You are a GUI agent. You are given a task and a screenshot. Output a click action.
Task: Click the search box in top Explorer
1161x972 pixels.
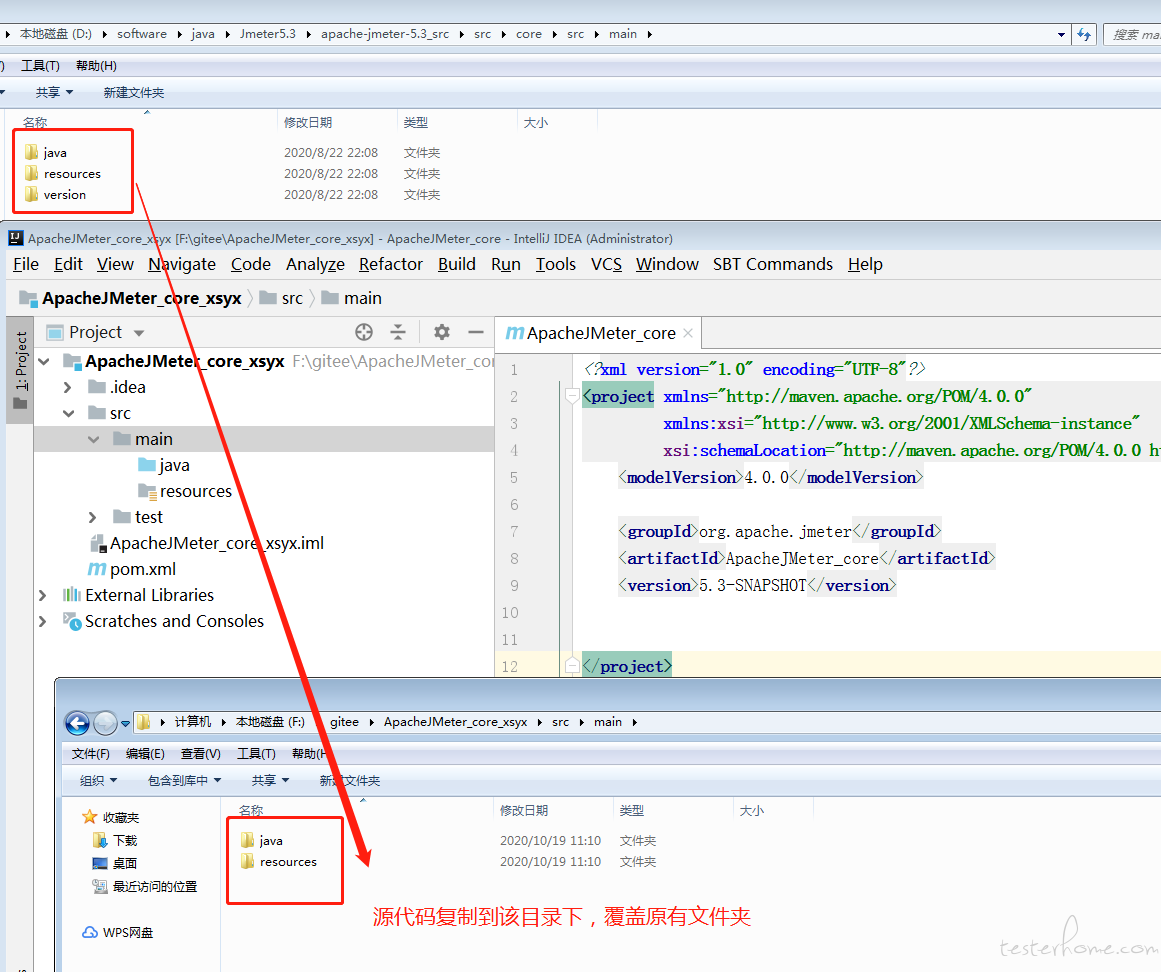pos(1134,34)
